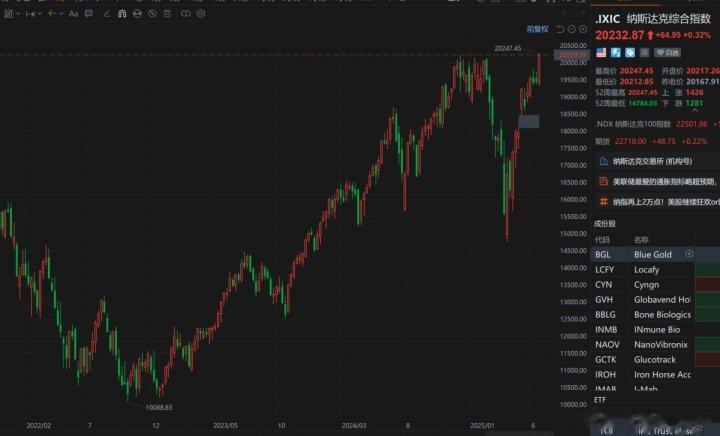Screen dimensions: 720x436
Task: Click the 前复权 adjustment button
Action: tap(537, 29)
